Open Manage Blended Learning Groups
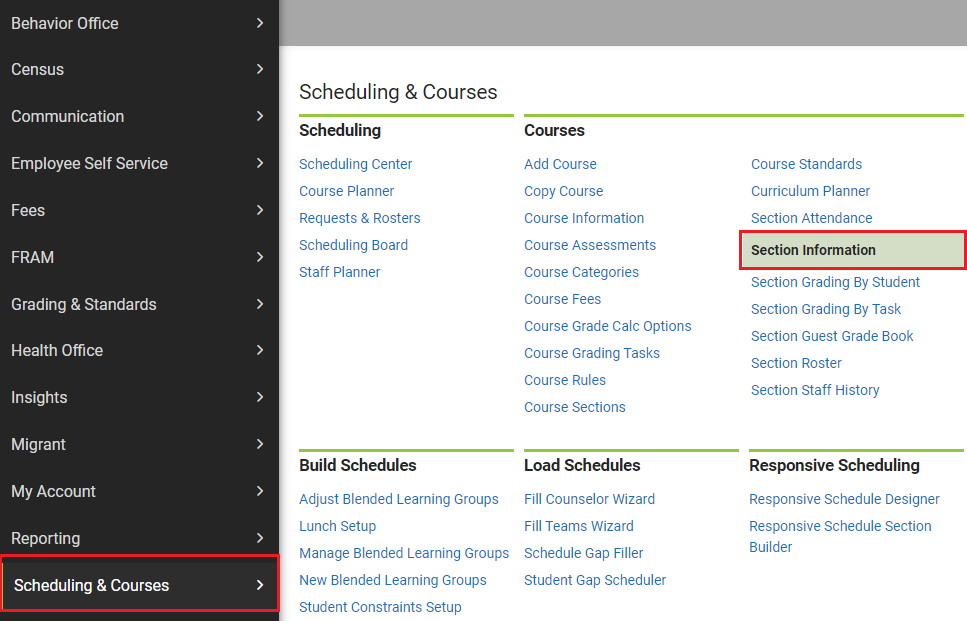The height and width of the screenshot is (621, 967). [404, 553]
